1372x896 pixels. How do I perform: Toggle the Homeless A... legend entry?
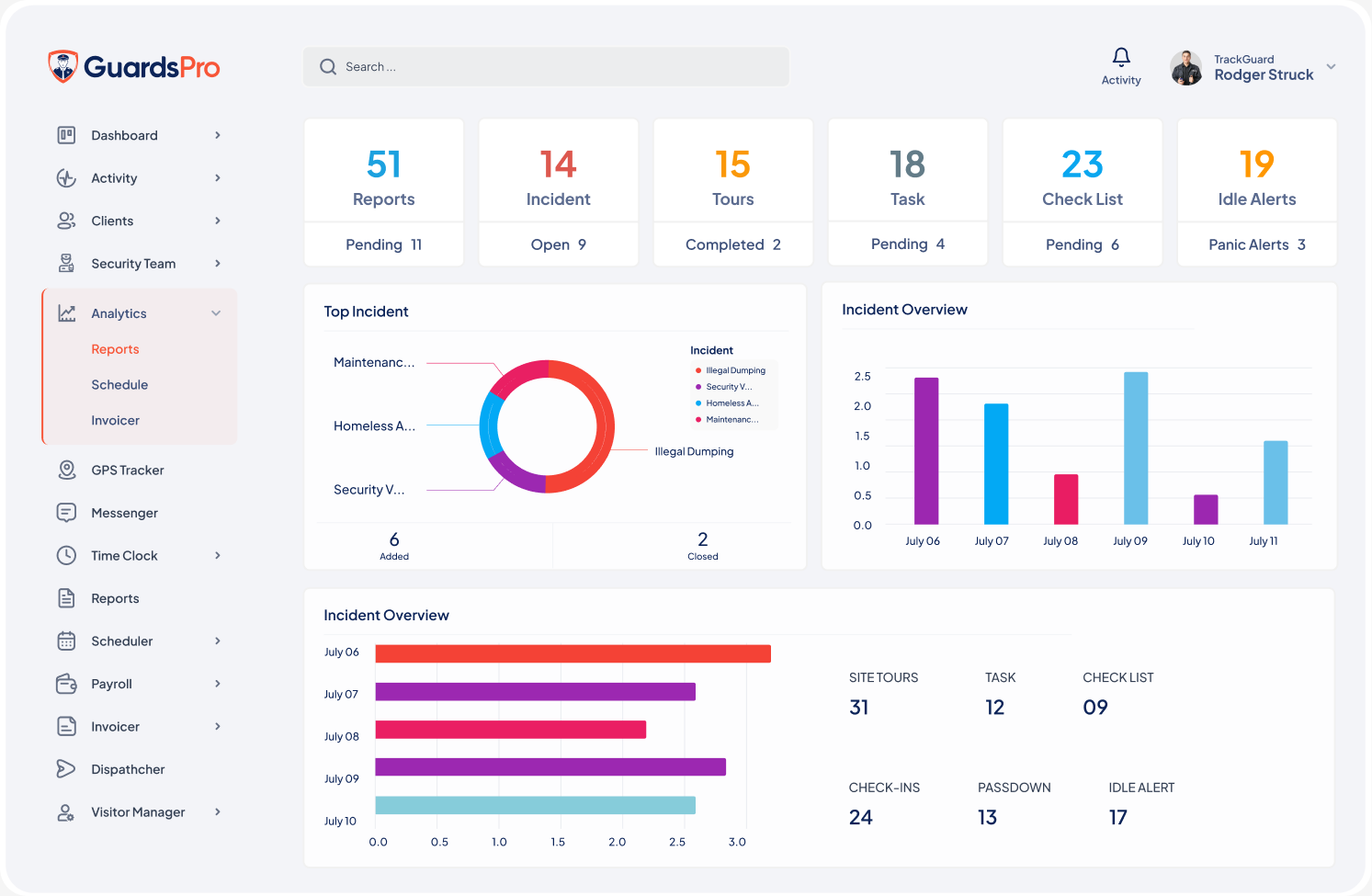731,403
